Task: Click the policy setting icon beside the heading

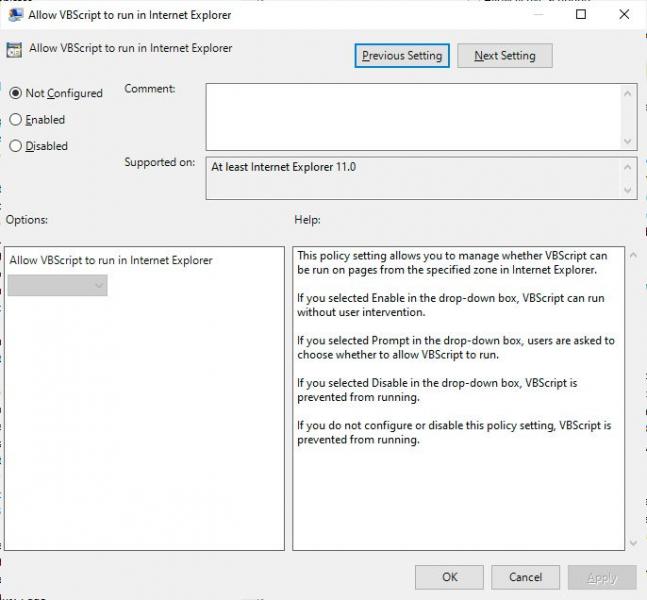Action: pos(15,49)
